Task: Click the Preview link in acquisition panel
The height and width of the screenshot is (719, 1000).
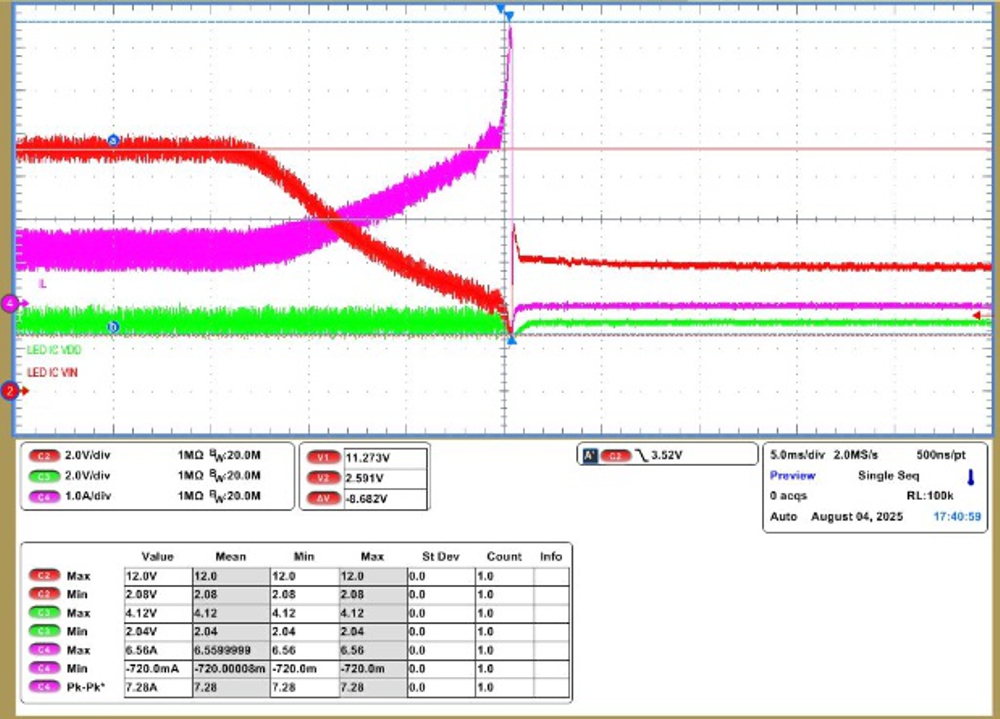Action: [x=792, y=476]
